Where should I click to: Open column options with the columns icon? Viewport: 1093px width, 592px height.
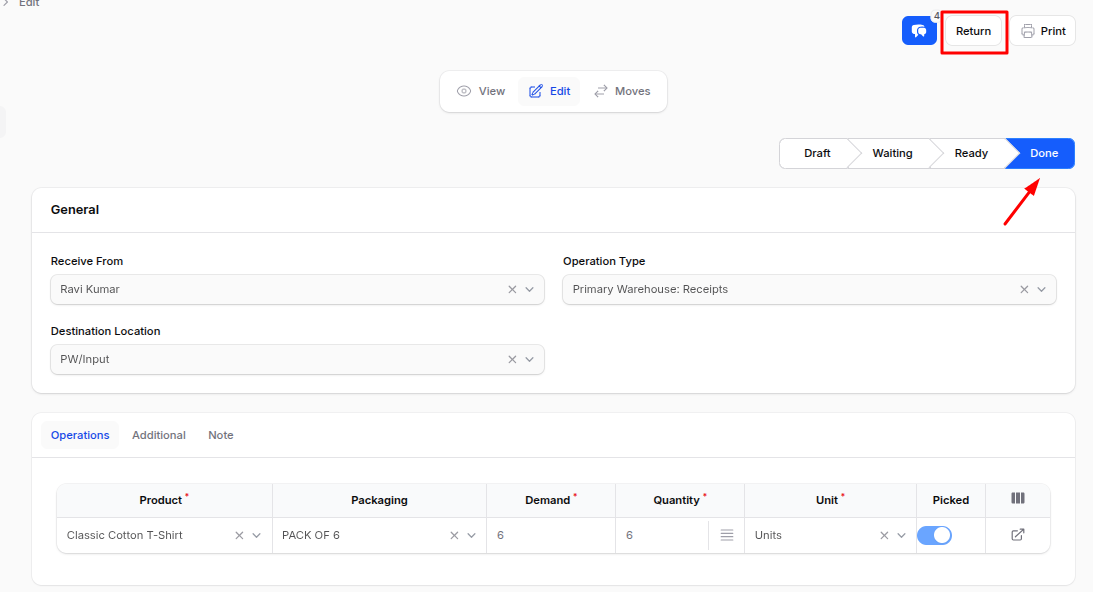point(1017,500)
